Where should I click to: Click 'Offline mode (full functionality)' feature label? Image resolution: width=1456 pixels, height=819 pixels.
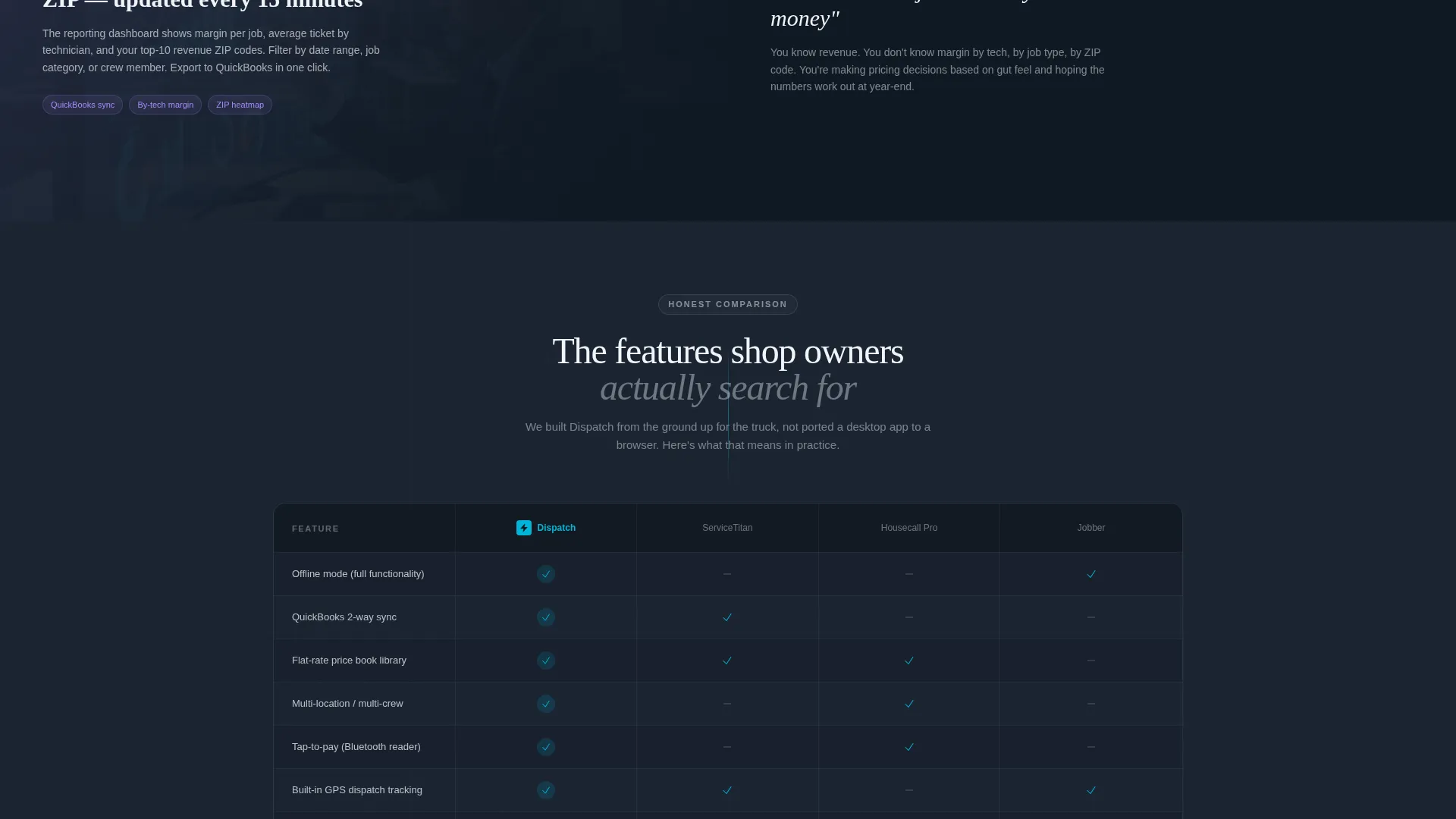[x=358, y=574]
